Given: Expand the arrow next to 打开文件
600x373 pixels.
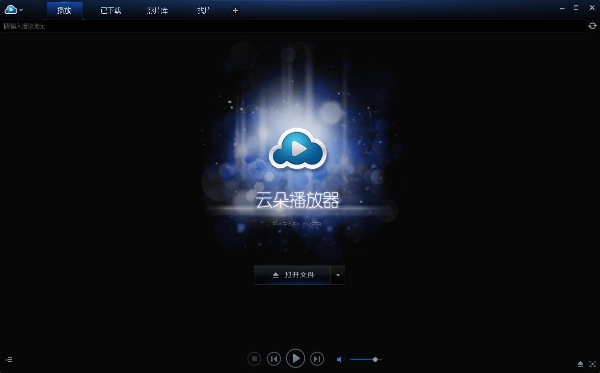Looking at the screenshot, I should point(338,275).
